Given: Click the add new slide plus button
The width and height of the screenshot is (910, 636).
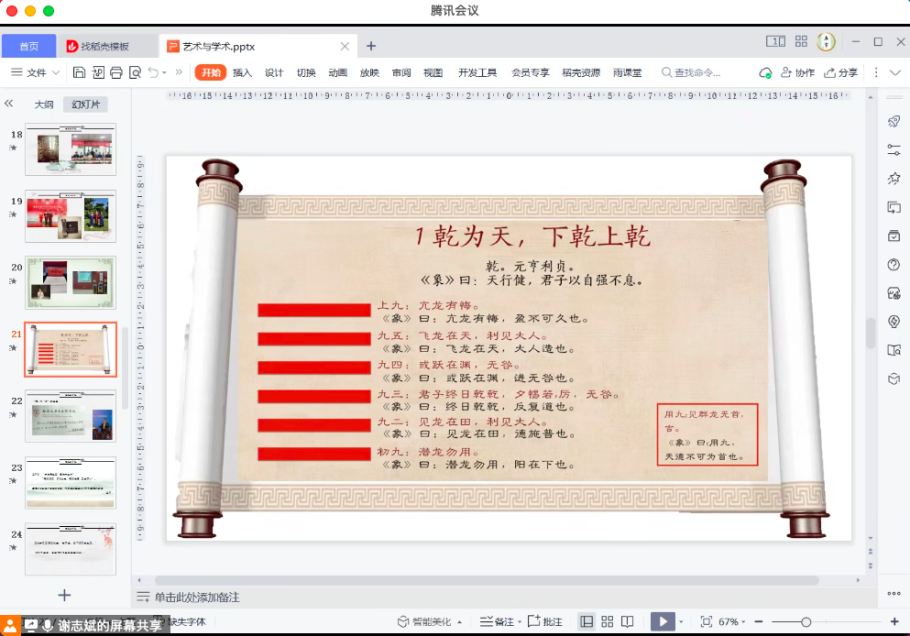Looking at the screenshot, I should (x=64, y=595).
